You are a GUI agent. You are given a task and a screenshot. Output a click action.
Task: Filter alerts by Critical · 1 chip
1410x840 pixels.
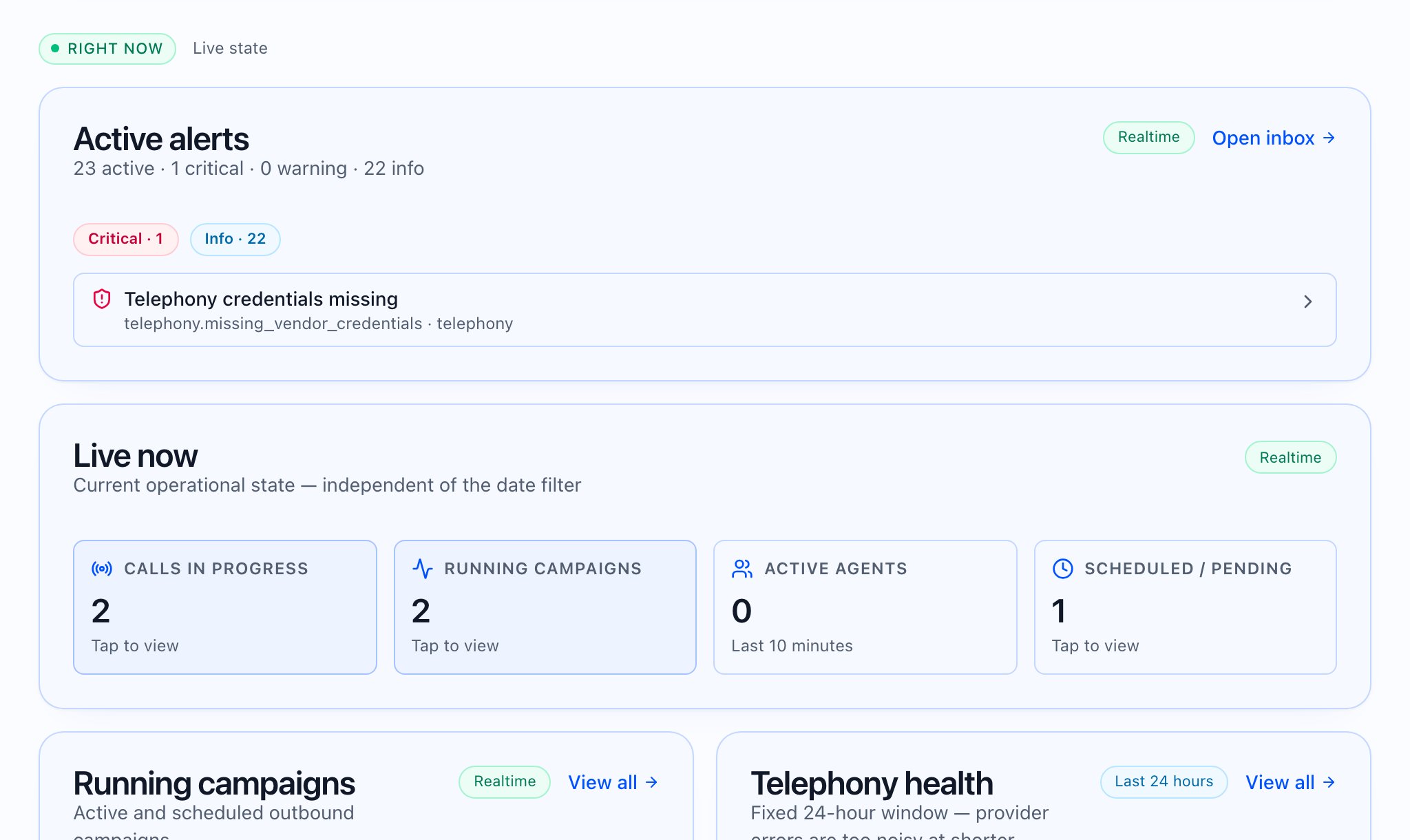click(126, 239)
